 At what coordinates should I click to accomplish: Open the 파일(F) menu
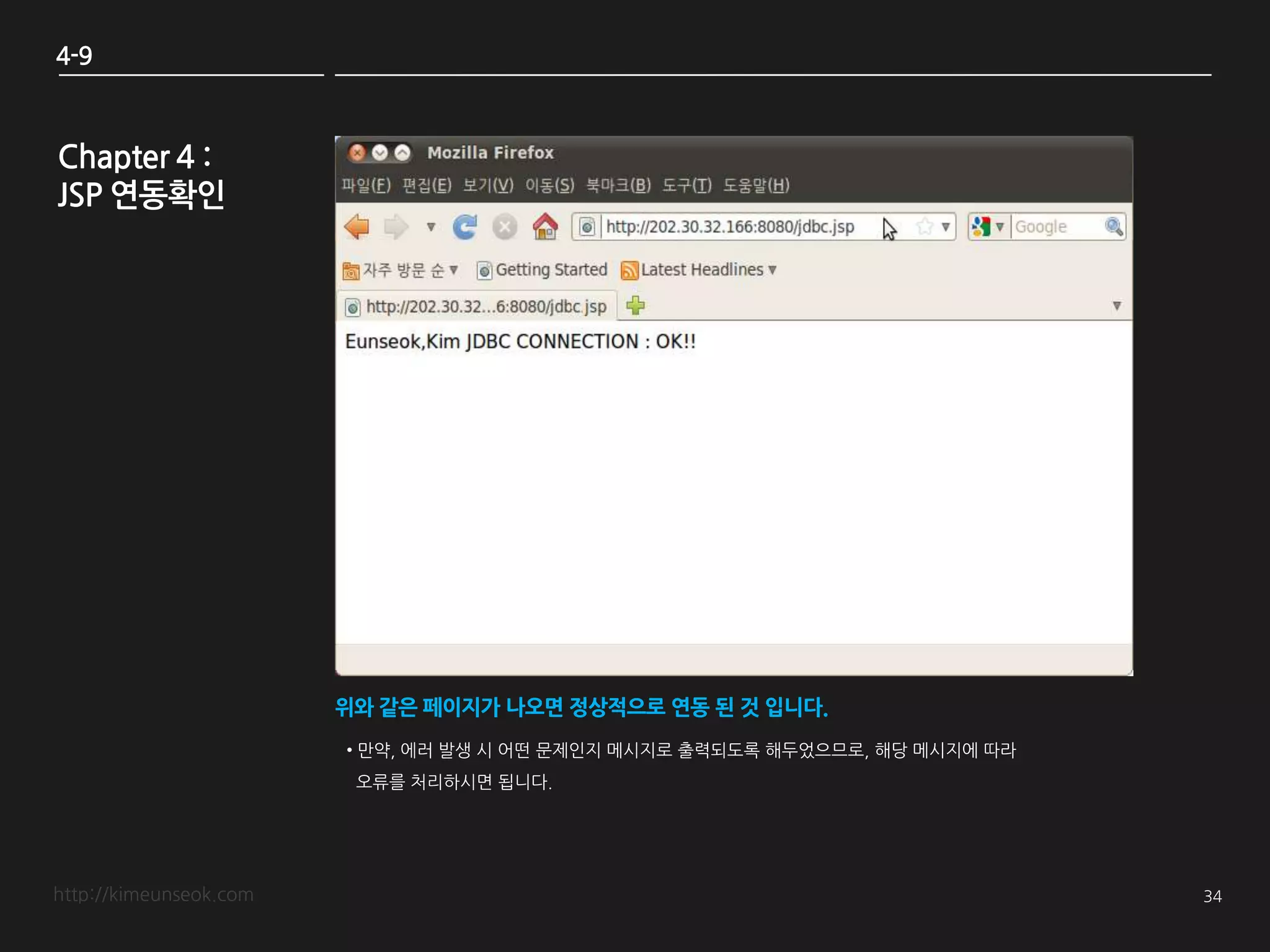366,185
